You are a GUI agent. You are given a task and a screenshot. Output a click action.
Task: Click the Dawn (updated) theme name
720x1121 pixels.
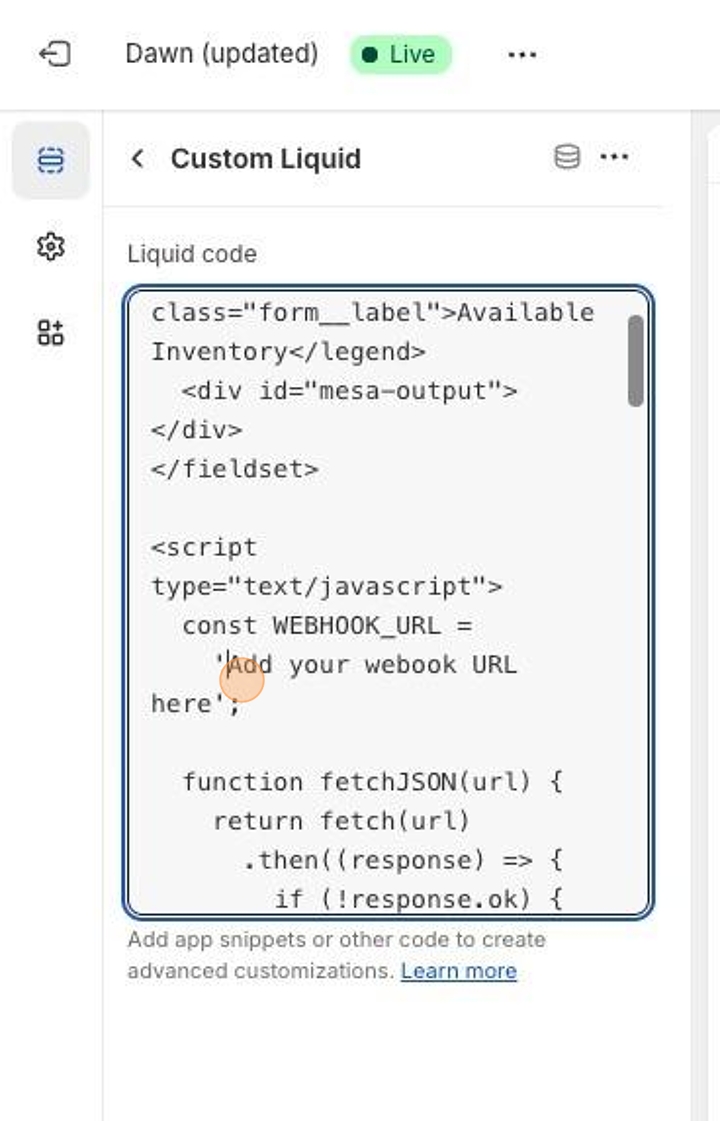(x=222, y=54)
